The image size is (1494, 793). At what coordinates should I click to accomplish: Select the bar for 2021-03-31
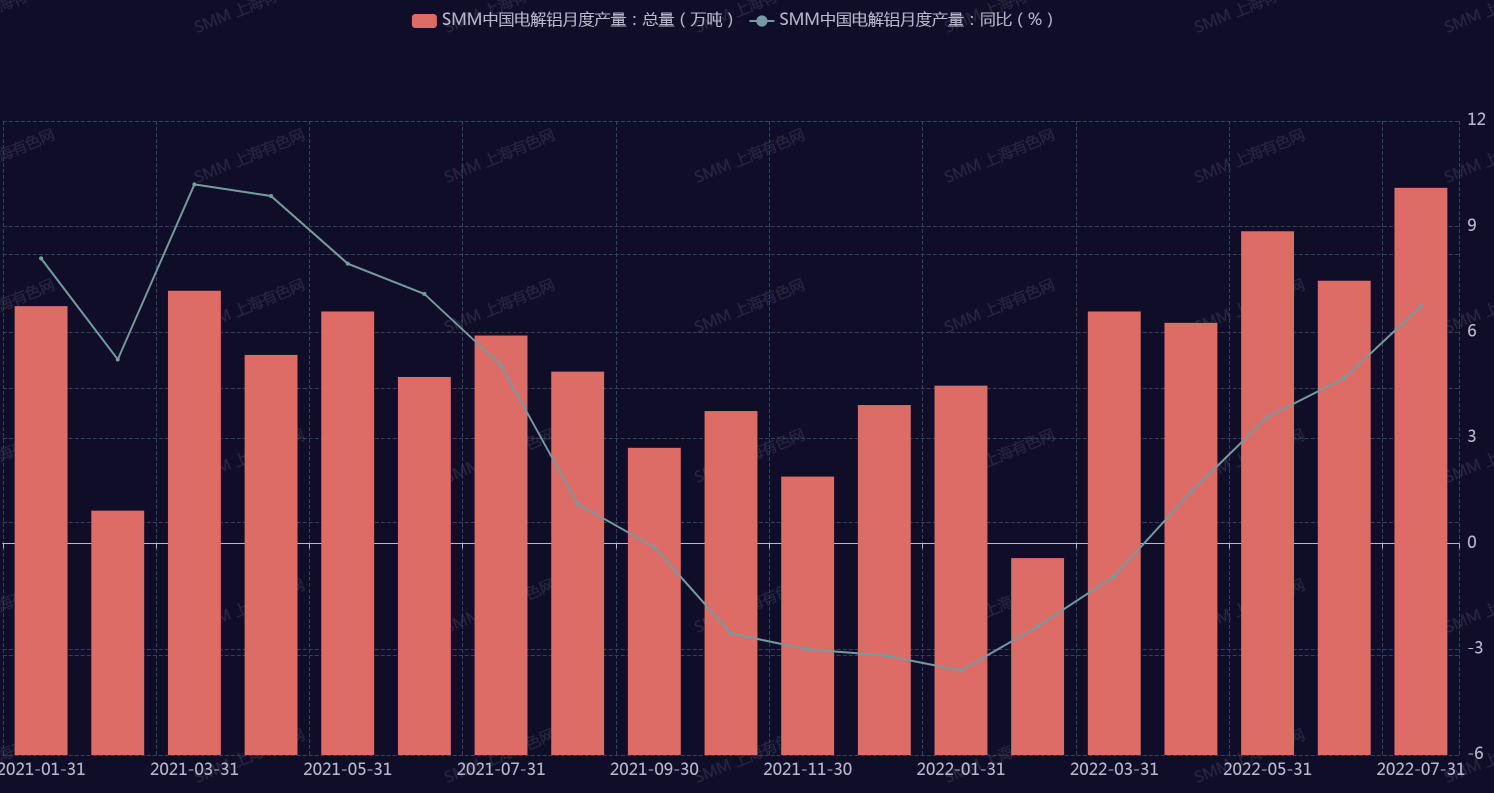pos(194,522)
